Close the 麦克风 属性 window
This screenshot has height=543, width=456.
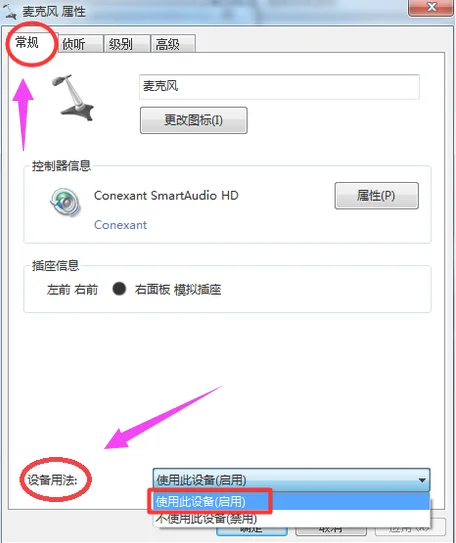pos(431,7)
